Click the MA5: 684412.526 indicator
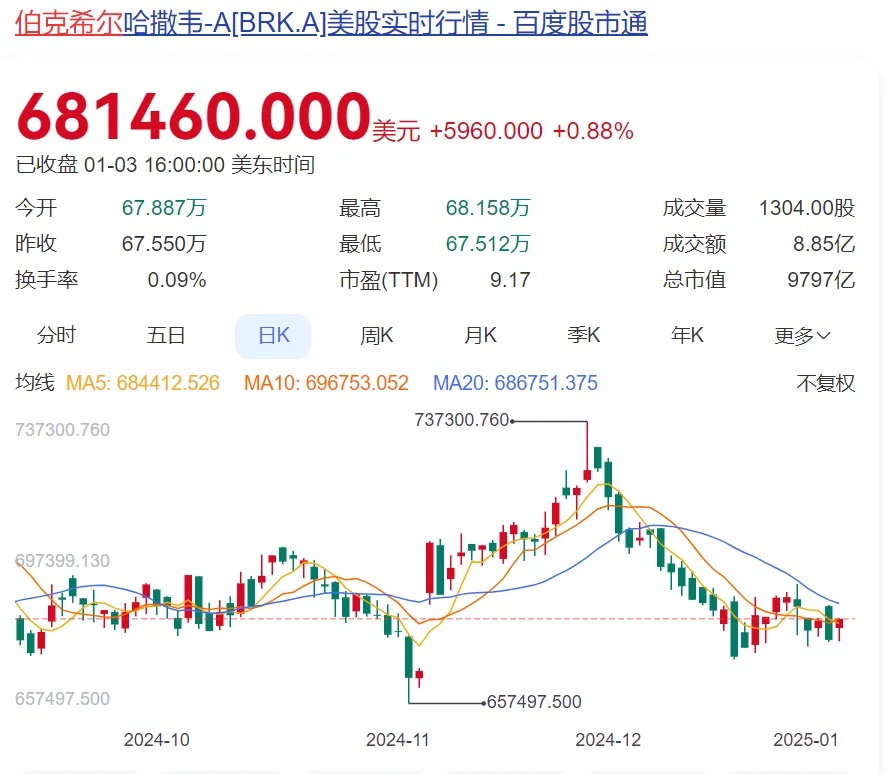The height and width of the screenshot is (774, 889). (142, 383)
